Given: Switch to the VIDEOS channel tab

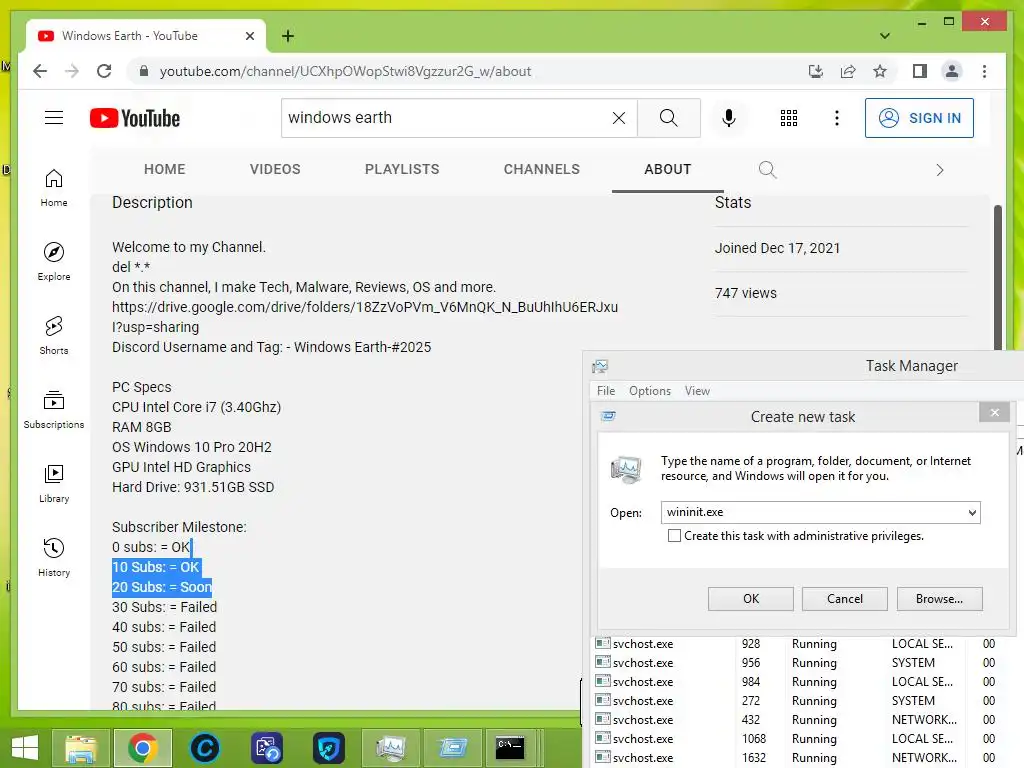Looking at the screenshot, I should pyautogui.click(x=275, y=169).
